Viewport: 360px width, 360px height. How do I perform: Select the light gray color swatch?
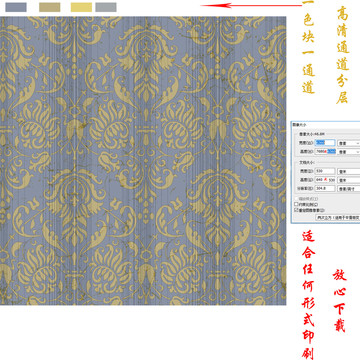pyautogui.click(x=106, y=7)
